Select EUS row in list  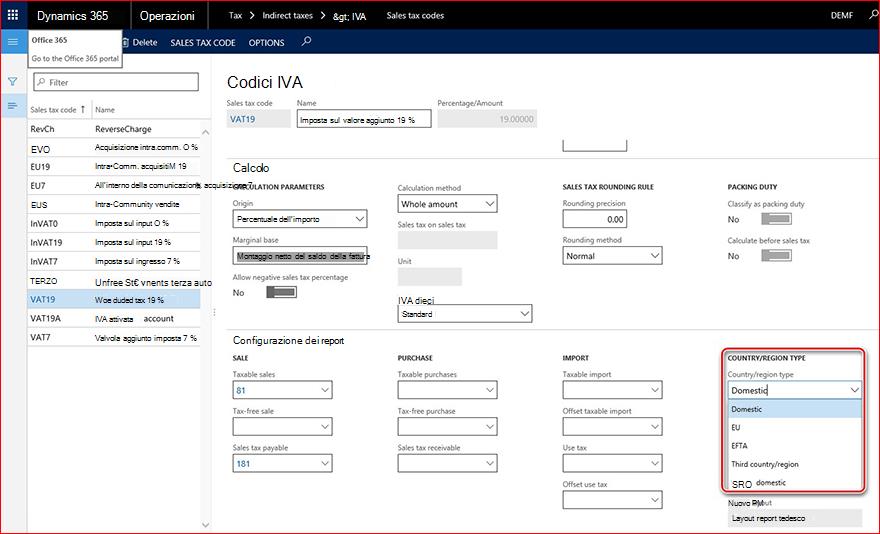pos(114,204)
